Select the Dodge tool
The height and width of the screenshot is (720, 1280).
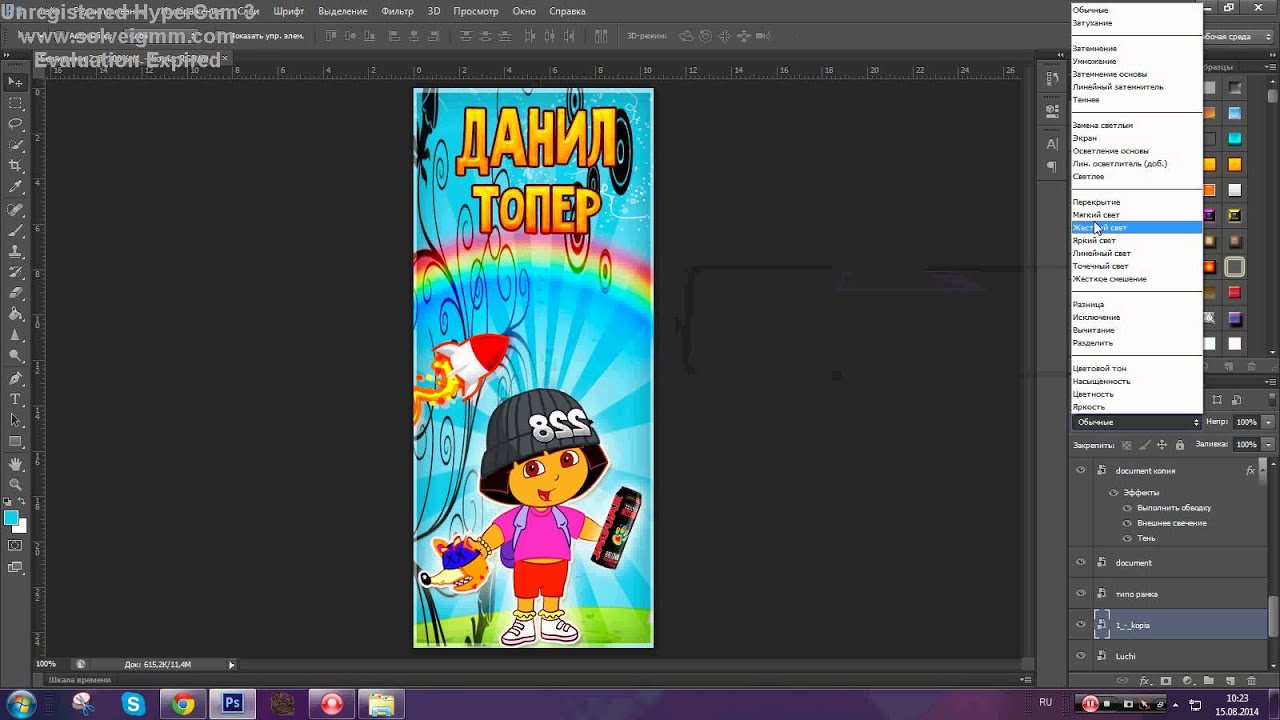click(15, 356)
